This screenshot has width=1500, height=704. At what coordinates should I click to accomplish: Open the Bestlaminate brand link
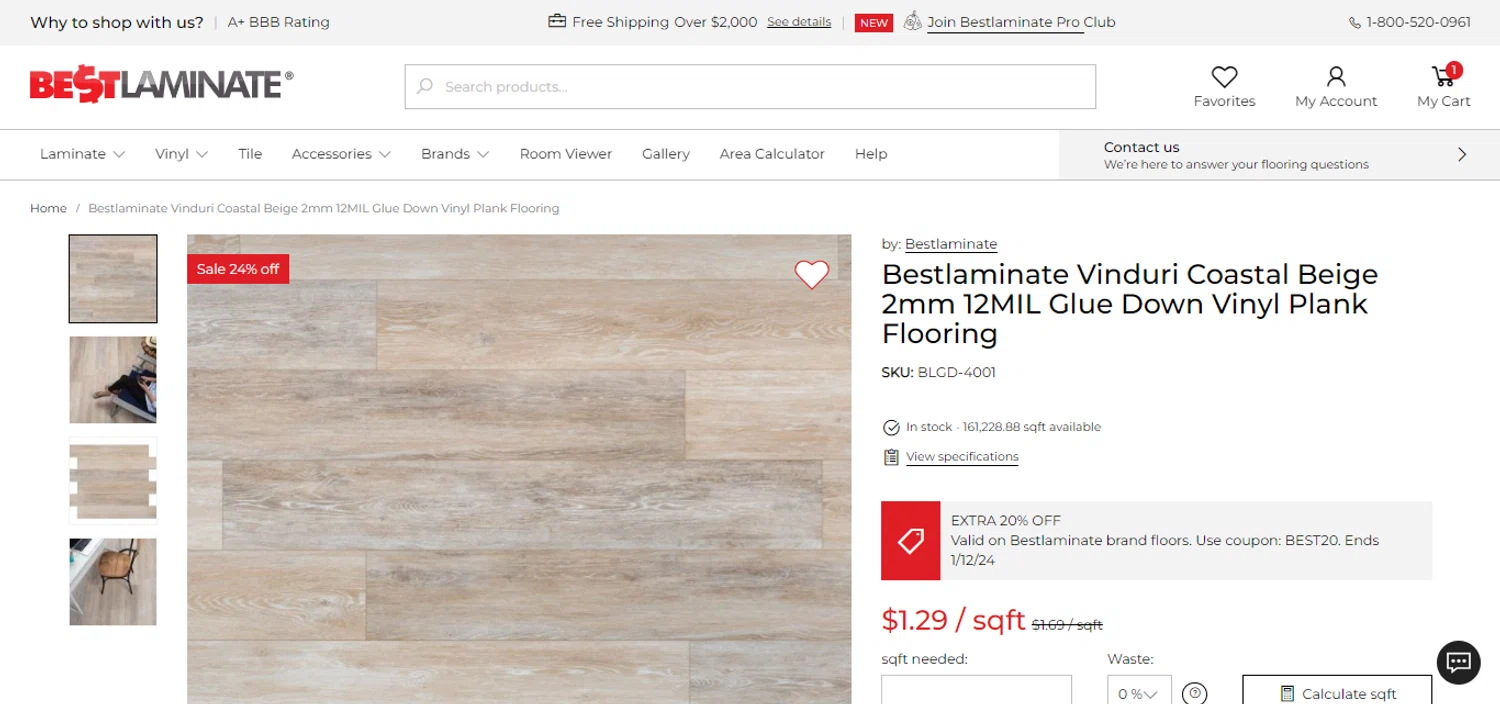coord(951,244)
